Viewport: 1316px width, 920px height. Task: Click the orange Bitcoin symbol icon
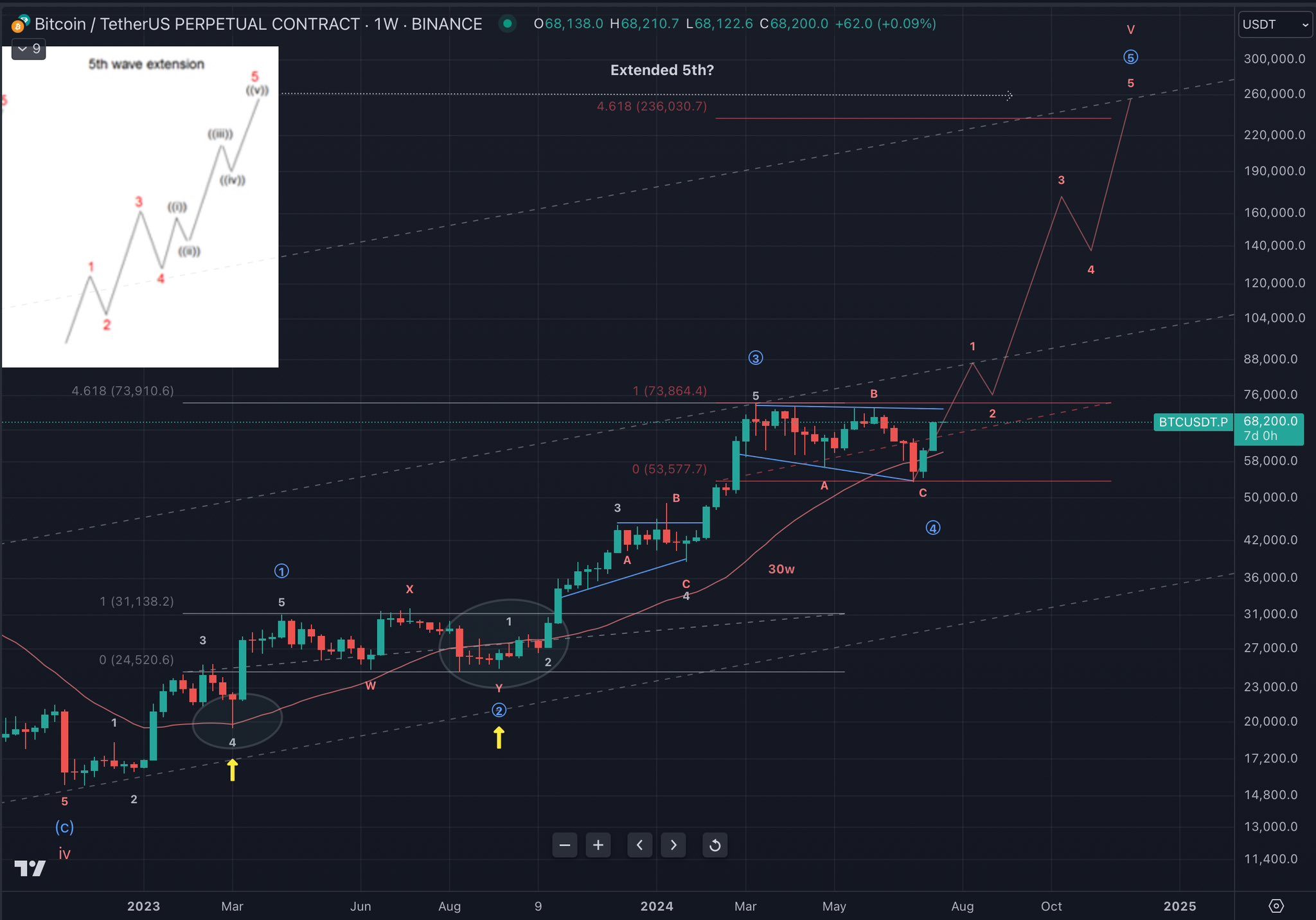pos(18,25)
